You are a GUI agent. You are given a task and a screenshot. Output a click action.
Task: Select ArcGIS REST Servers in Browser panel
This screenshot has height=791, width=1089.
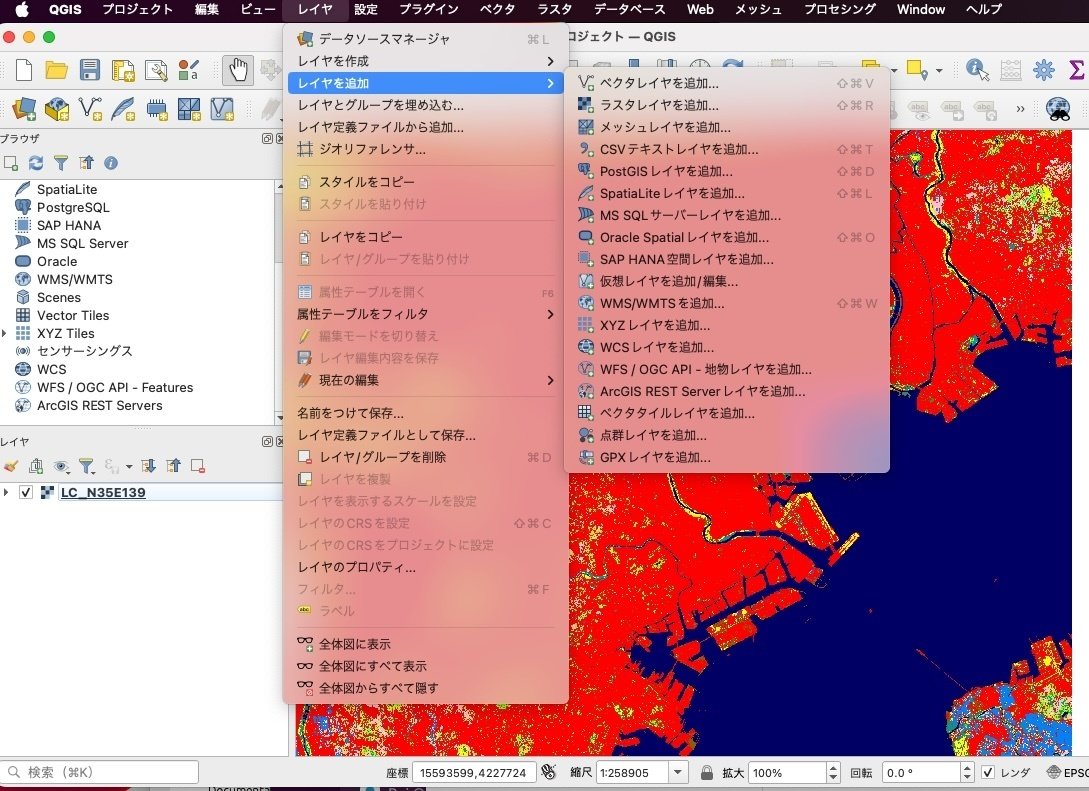coord(99,406)
